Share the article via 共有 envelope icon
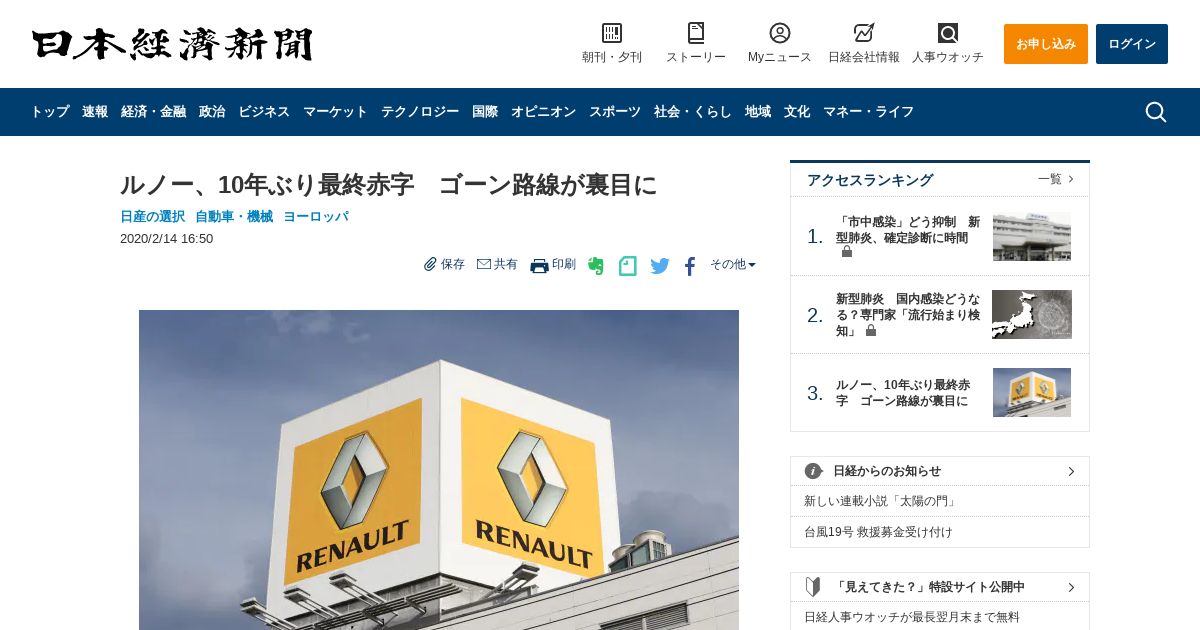This screenshot has width=1200, height=630. click(484, 264)
